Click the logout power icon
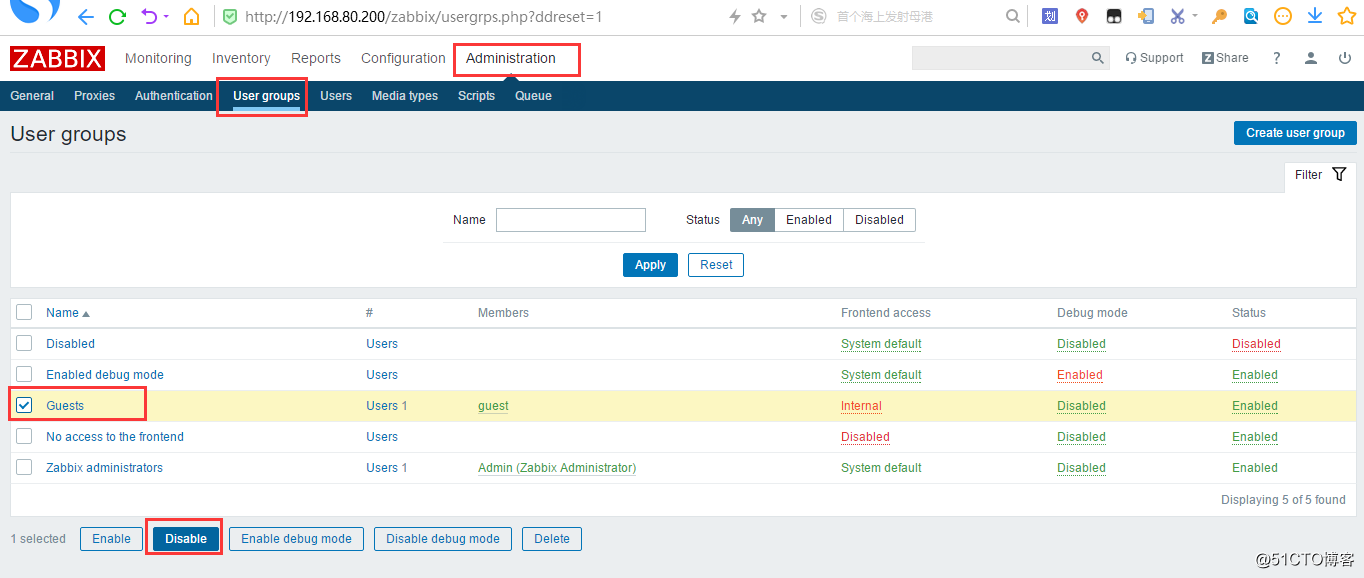The height and width of the screenshot is (578, 1364). 1345,57
